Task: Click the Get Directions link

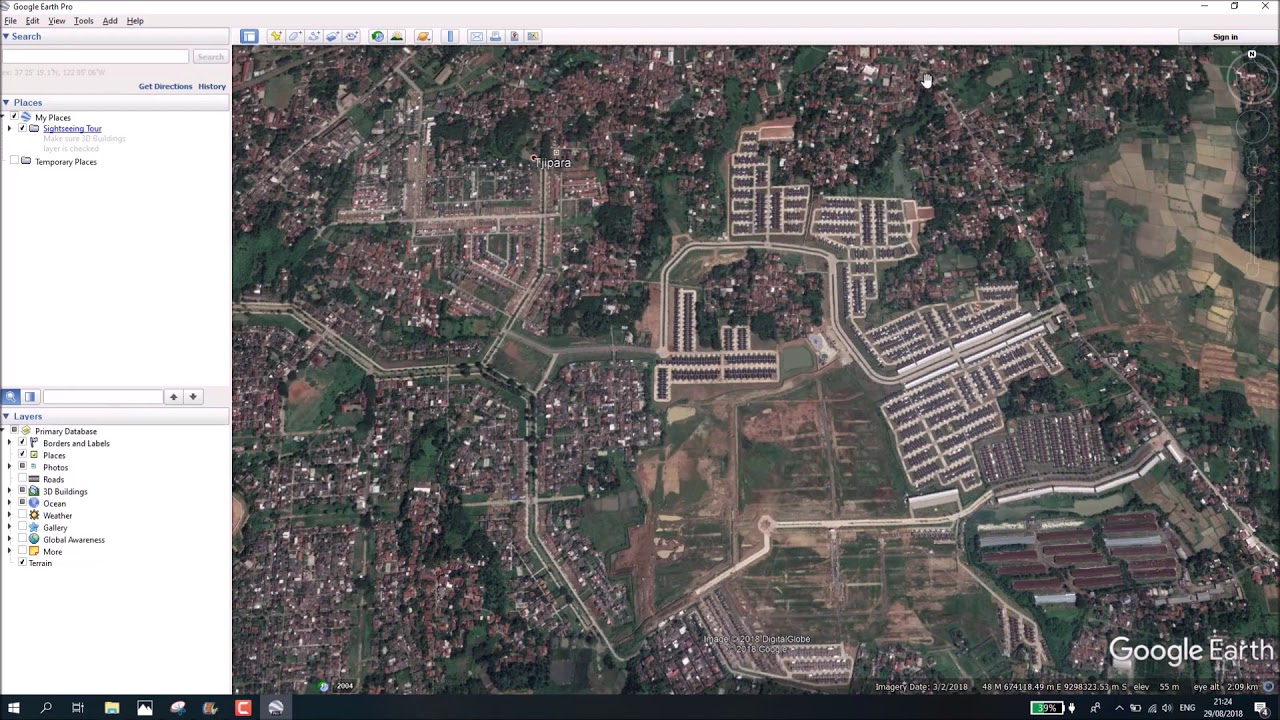Action: [x=165, y=87]
